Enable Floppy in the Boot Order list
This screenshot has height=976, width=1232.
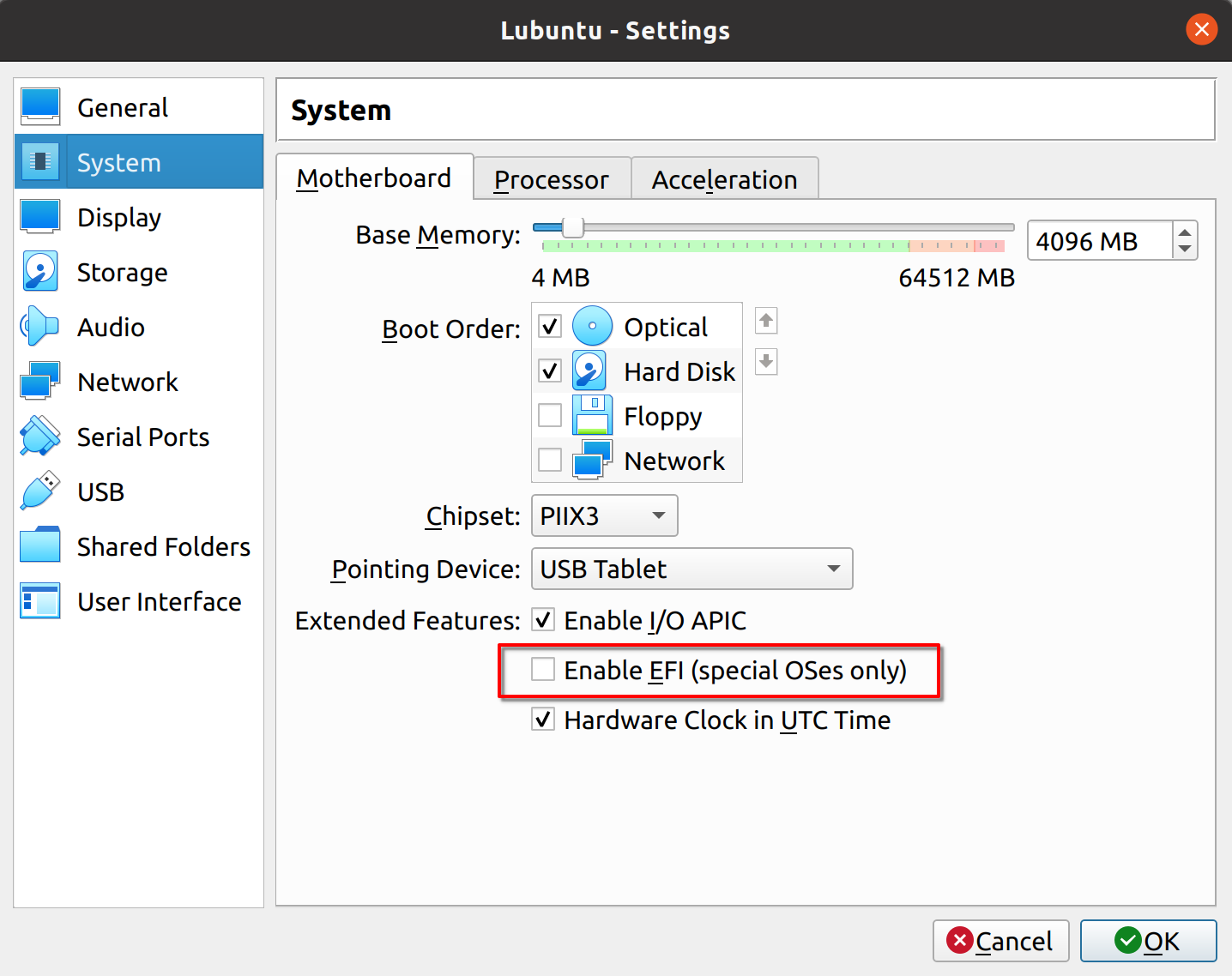point(550,415)
